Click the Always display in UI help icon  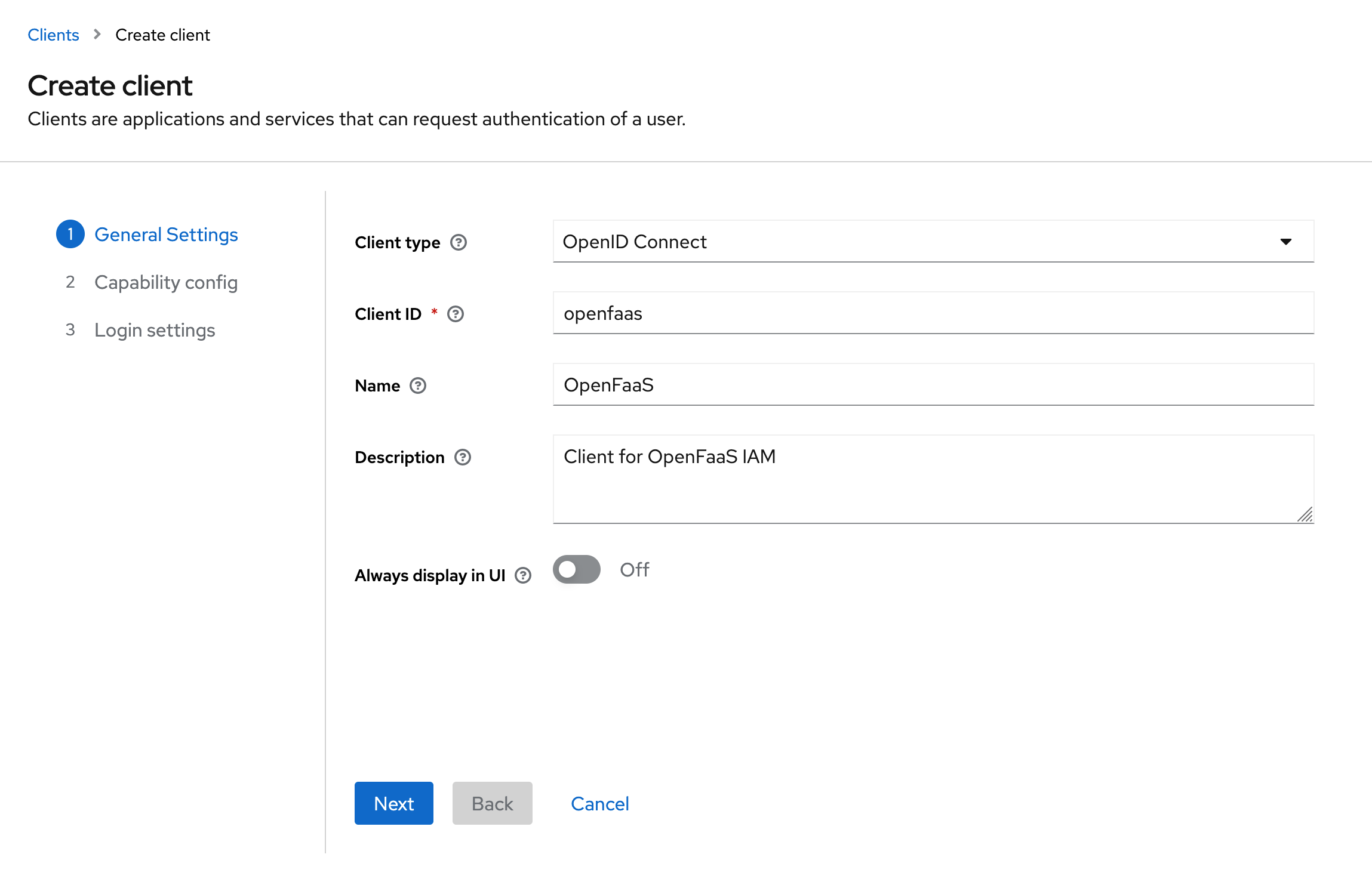[x=523, y=575]
